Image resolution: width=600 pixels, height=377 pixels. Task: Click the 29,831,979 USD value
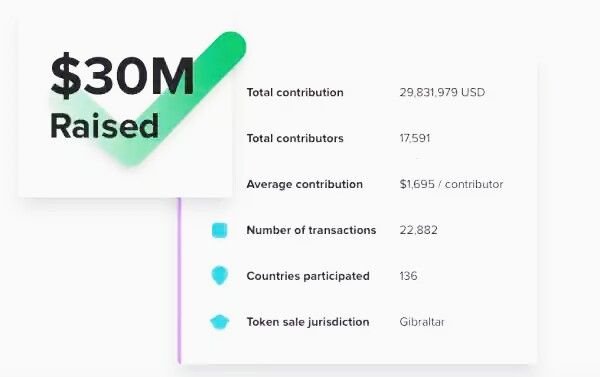pyautogui.click(x=442, y=92)
